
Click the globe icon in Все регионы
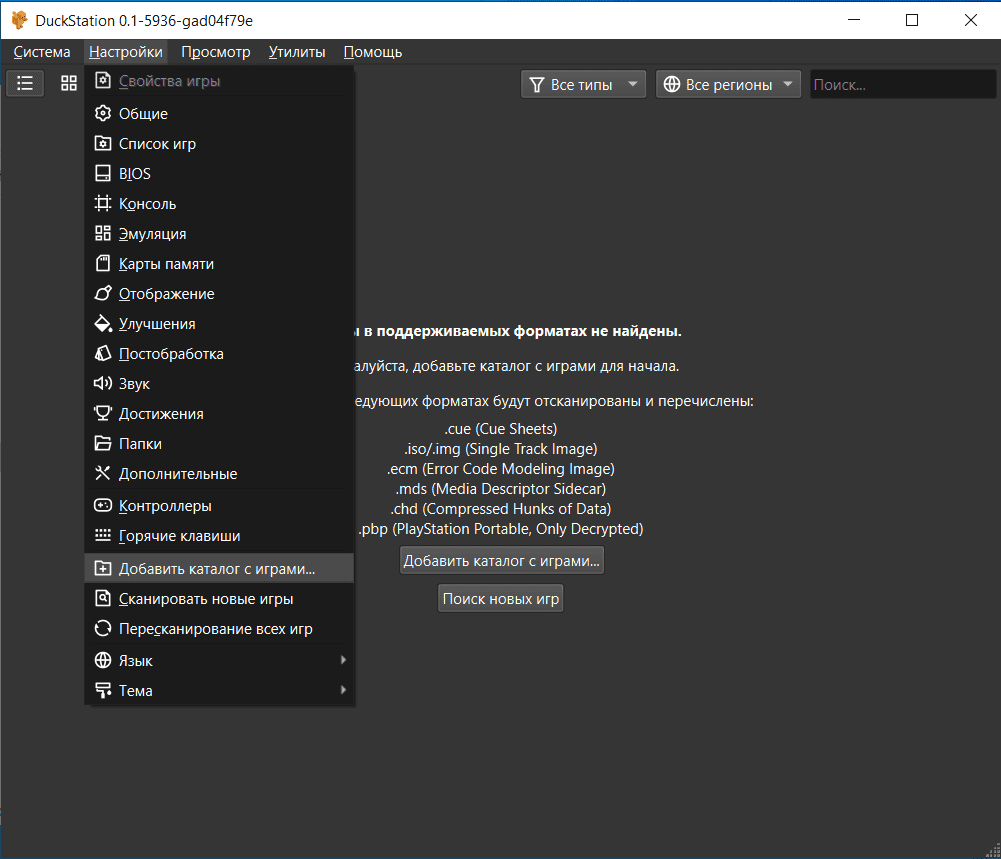point(672,84)
